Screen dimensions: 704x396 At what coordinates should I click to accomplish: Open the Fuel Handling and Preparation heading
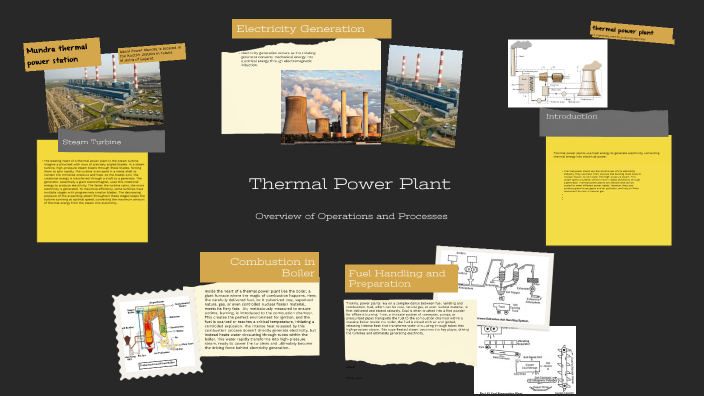coord(401,278)
